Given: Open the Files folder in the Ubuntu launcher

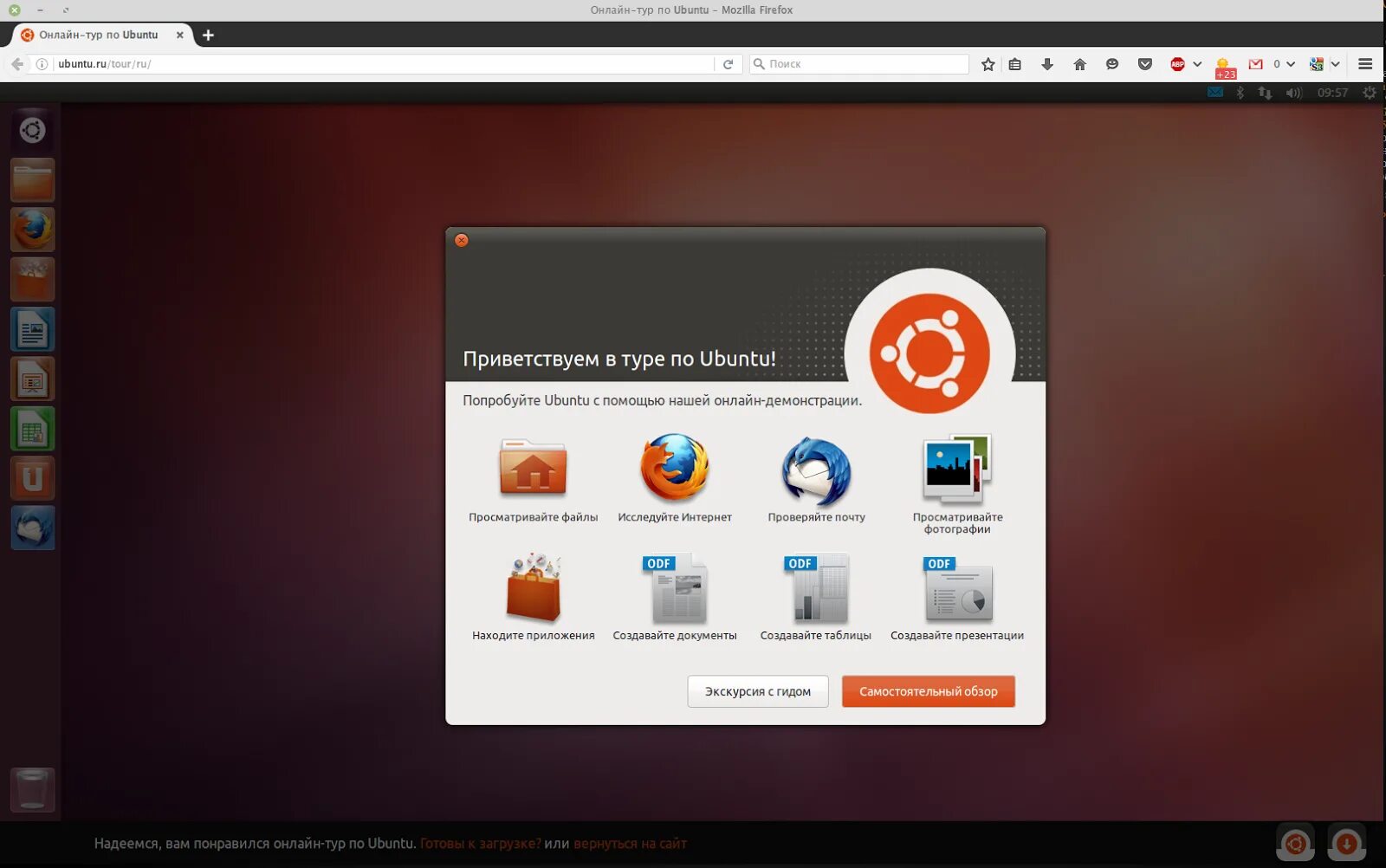Looking at the screenshot, I should click(33, 180).
